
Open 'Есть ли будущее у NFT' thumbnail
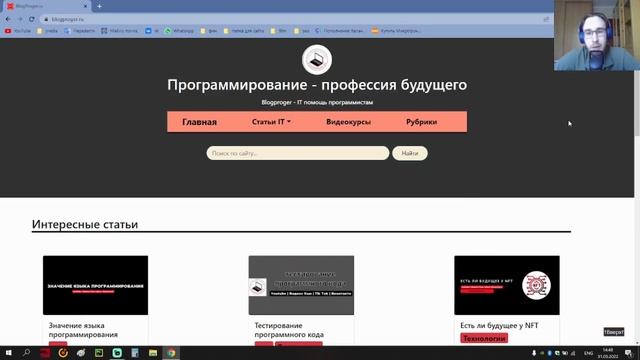pos(507,285)
